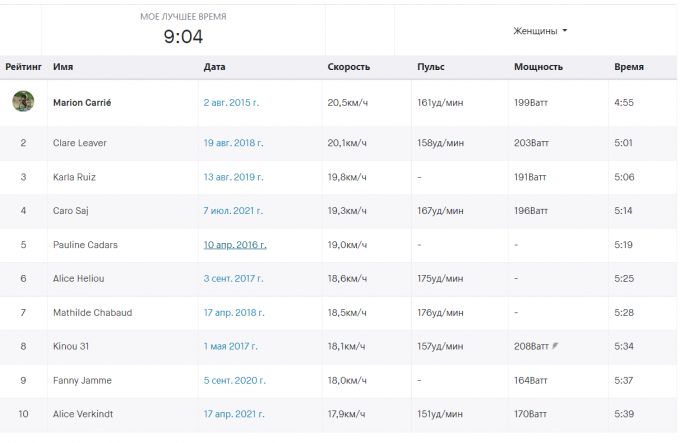This screenshot has width=680, height=443.
Task: Open Kinou 31's 1 мая 2017 г. activity
Action: pyautogui.click(x=231, y=347)
